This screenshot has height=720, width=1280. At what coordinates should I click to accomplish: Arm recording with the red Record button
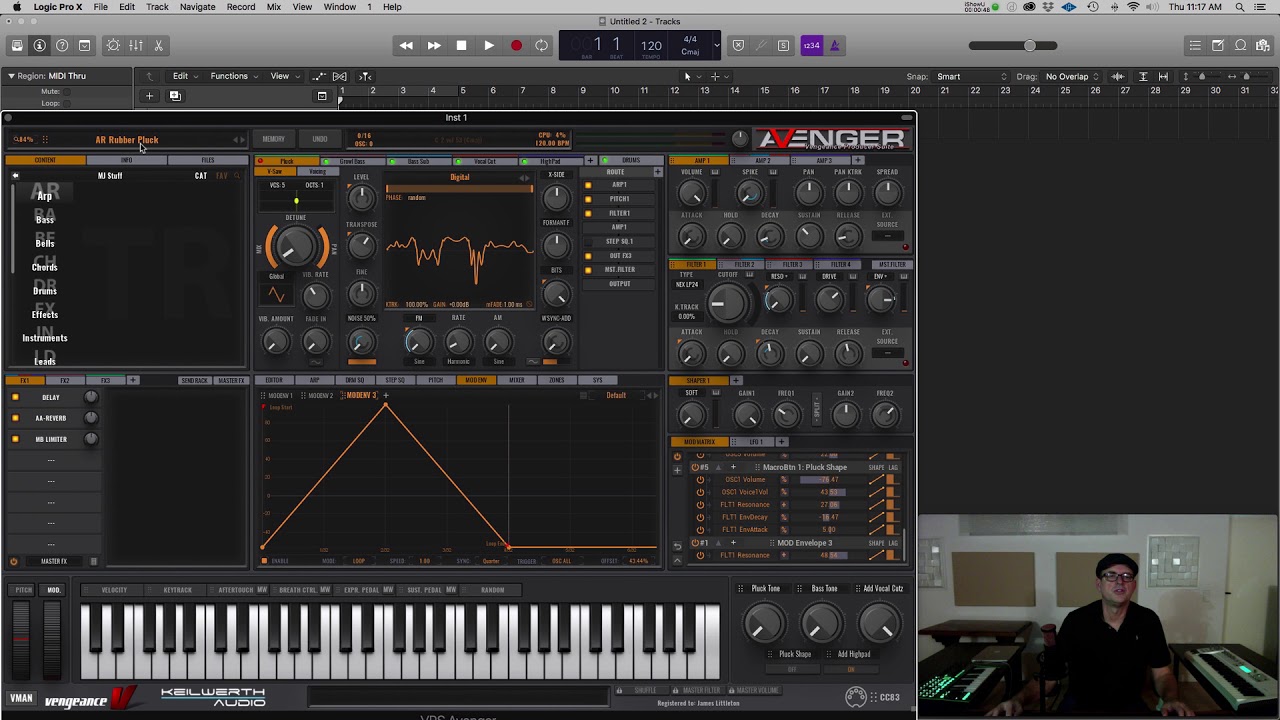click(x=516, y=45)
